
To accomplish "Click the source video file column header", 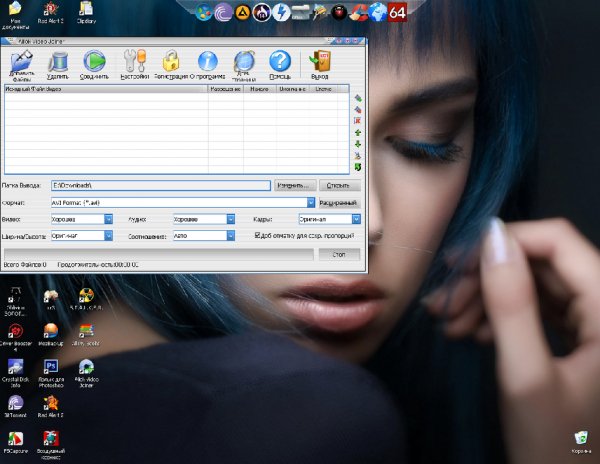I will 106,89.
